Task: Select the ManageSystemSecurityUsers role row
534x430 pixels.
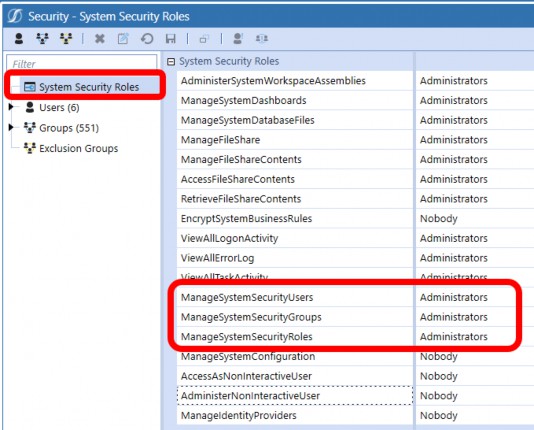Action: point(295,298)
